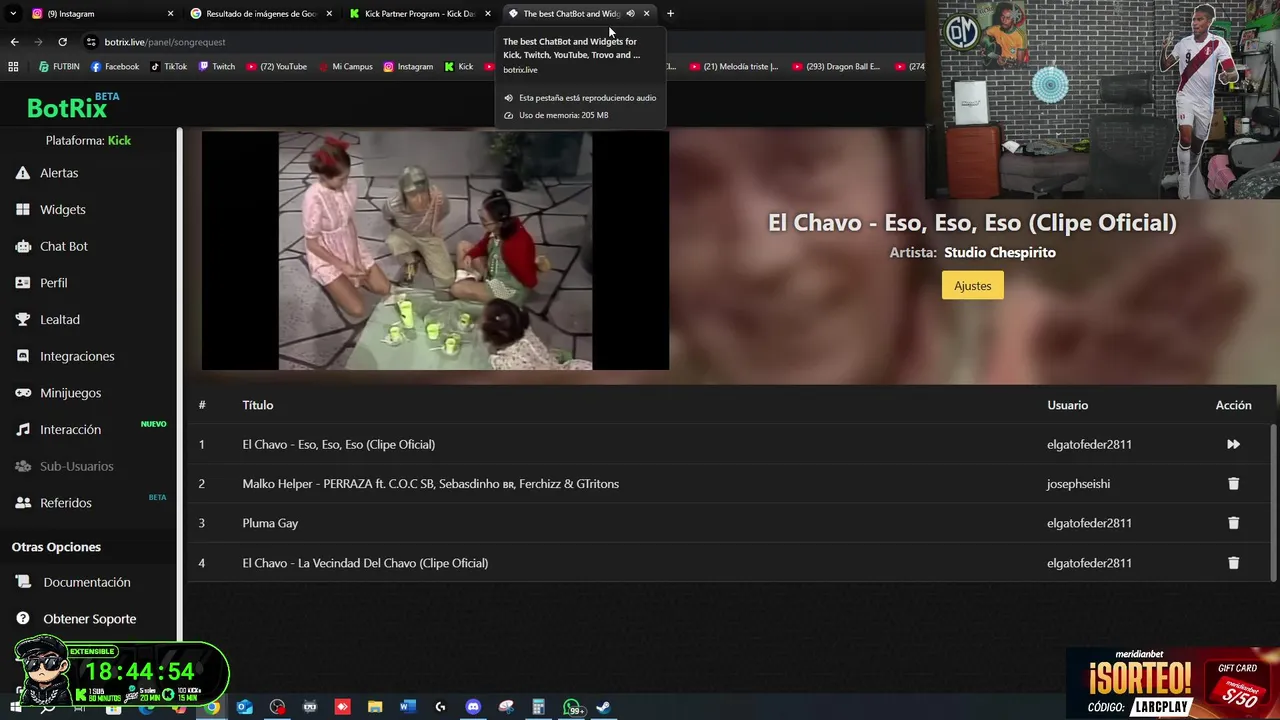
Task: Click user josephseishi in the queue
Action: point(1078,484)
